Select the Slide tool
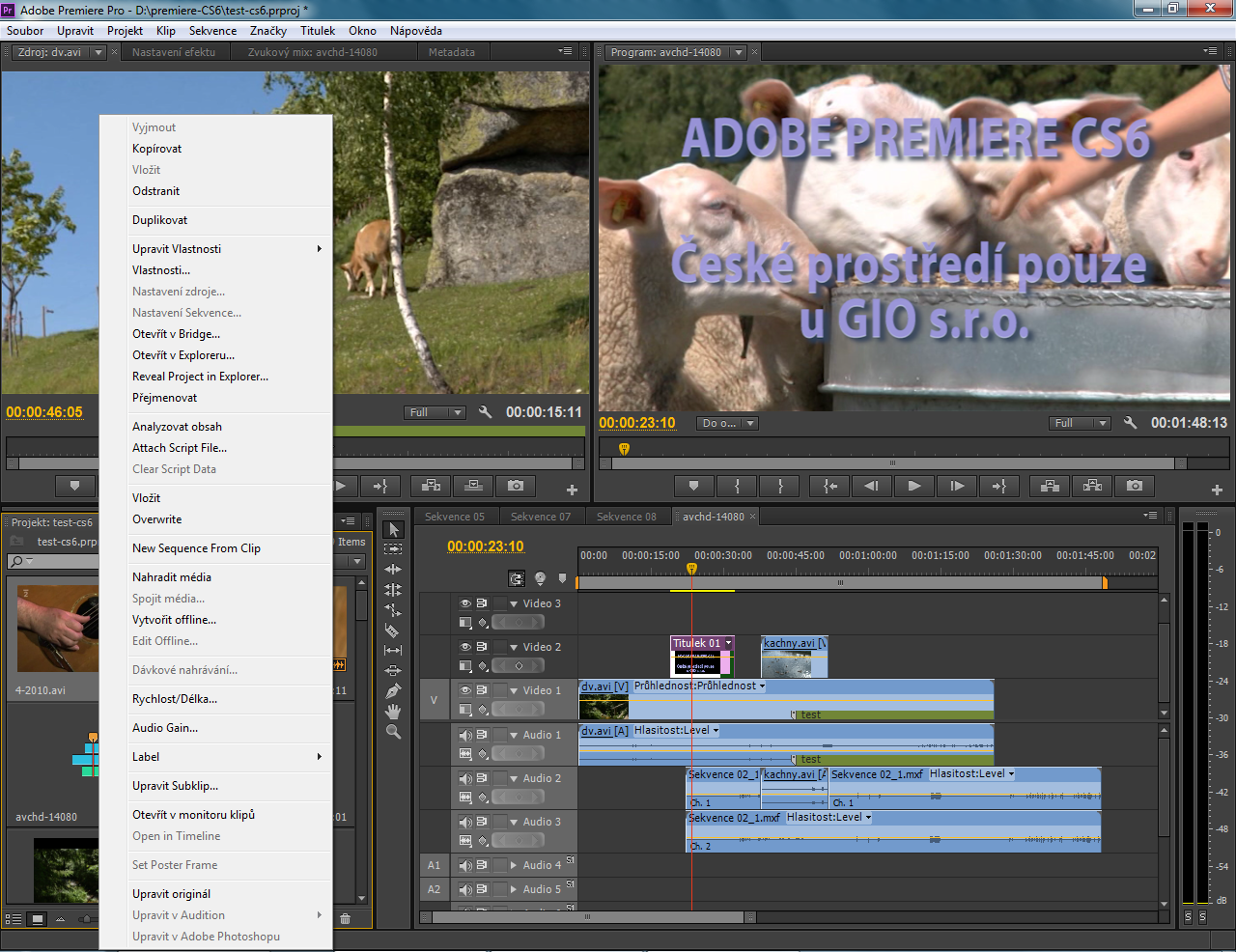The height and width of the screenshot is (952, 1236). (x=393, y=670)
